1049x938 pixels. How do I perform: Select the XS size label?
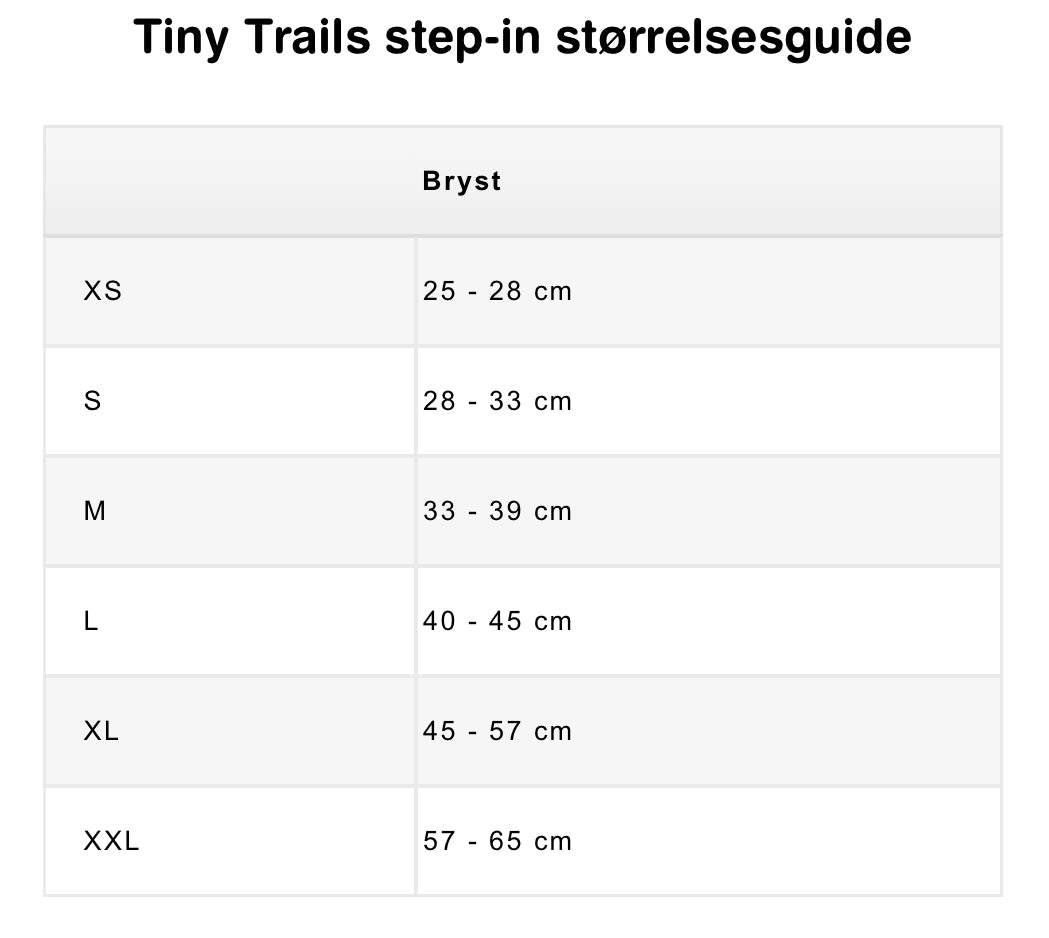click(x=103, y=291)
